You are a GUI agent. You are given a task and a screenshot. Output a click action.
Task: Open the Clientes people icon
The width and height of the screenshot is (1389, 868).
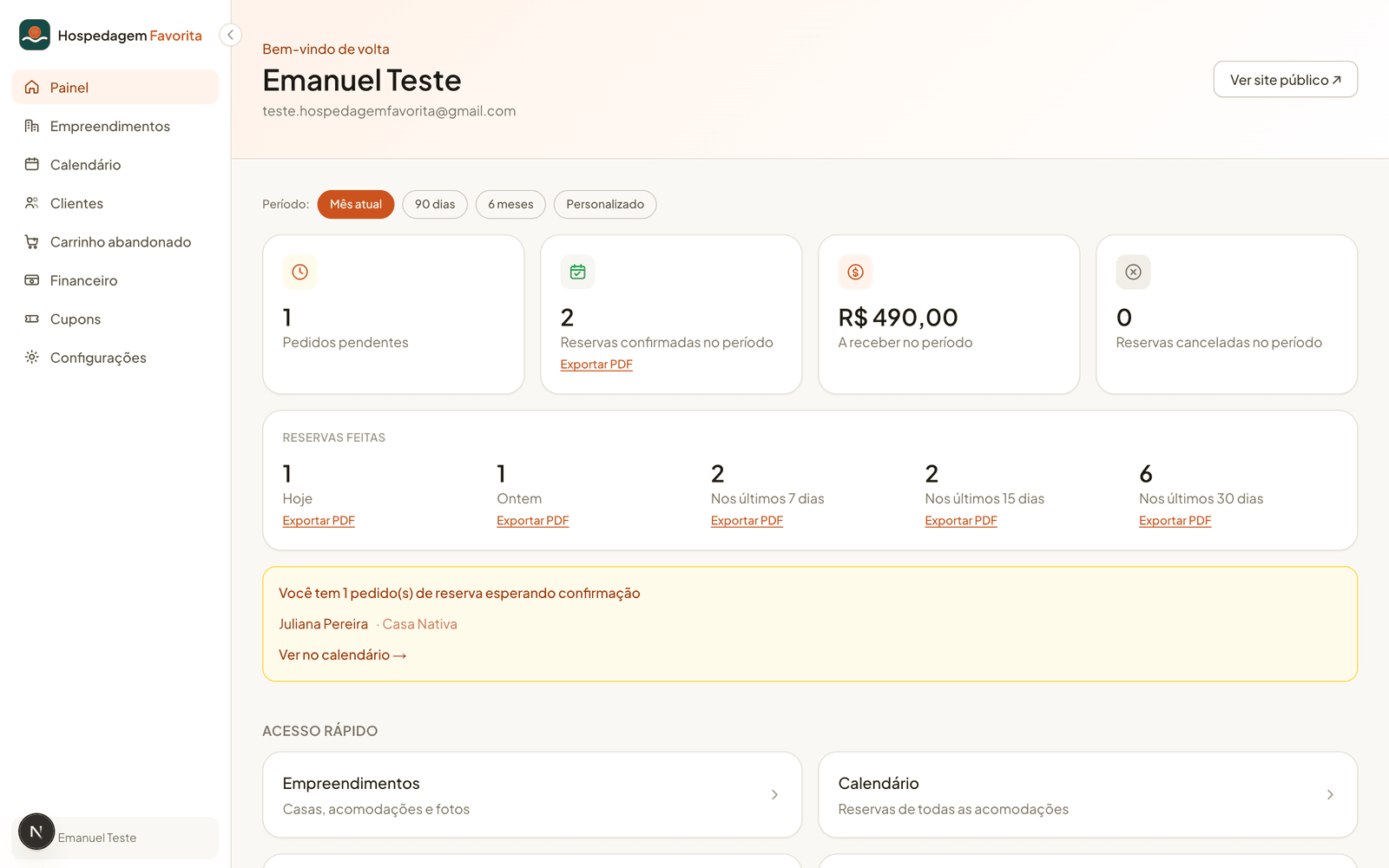(32, 203)
